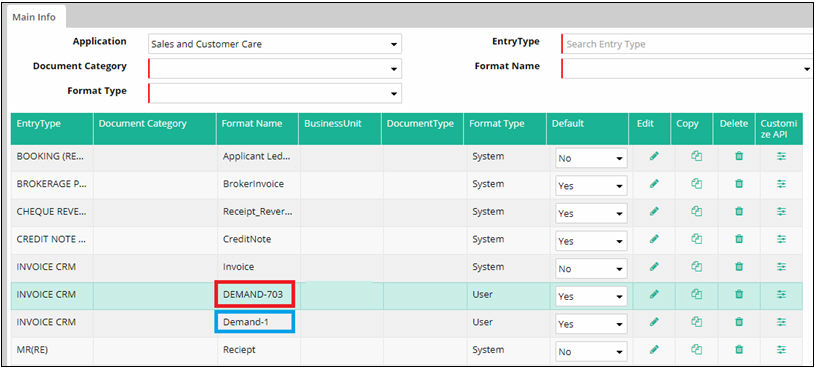Edit the Reciept format row
This screenshot has height=370, width=817.
[654, 350]
